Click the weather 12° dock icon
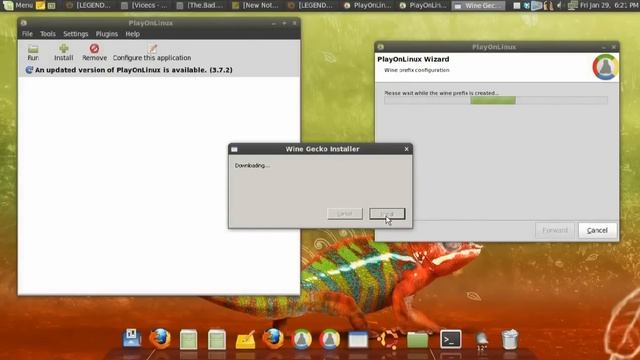The height and width of the screenshot is (360, 640). click(x=481, y=341)
